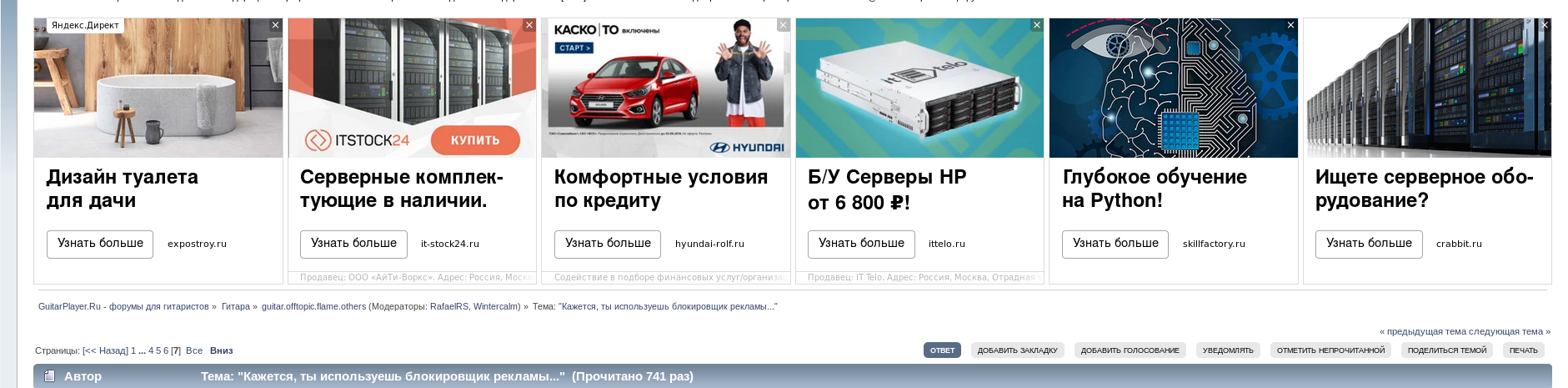Go to предыдущая тема
The image size is (1568, 388).
[1424, 331]
